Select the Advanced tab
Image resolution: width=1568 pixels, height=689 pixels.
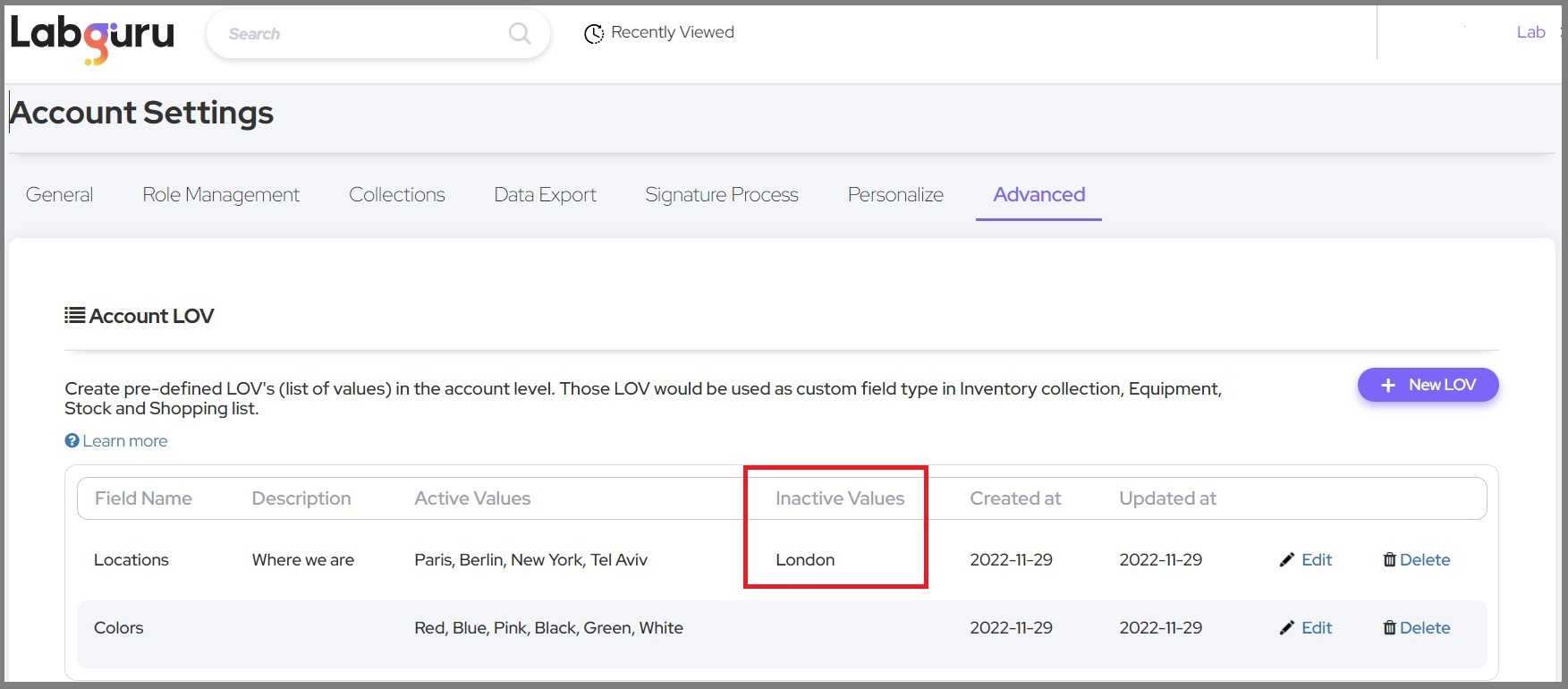tap(1038, 195)
